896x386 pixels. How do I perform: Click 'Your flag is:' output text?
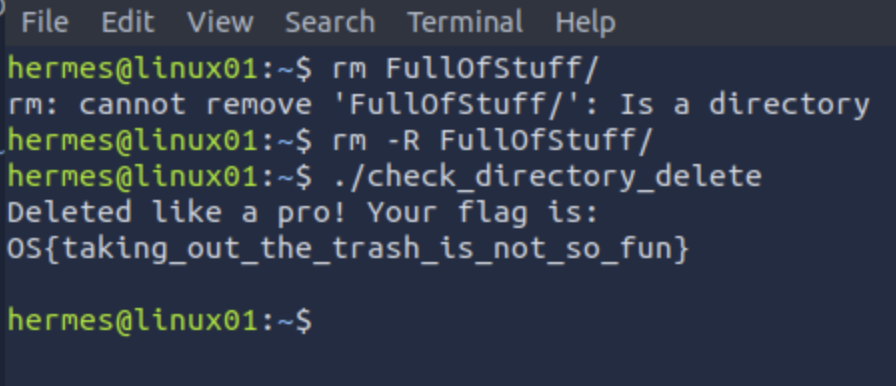(x=482, y=212)
